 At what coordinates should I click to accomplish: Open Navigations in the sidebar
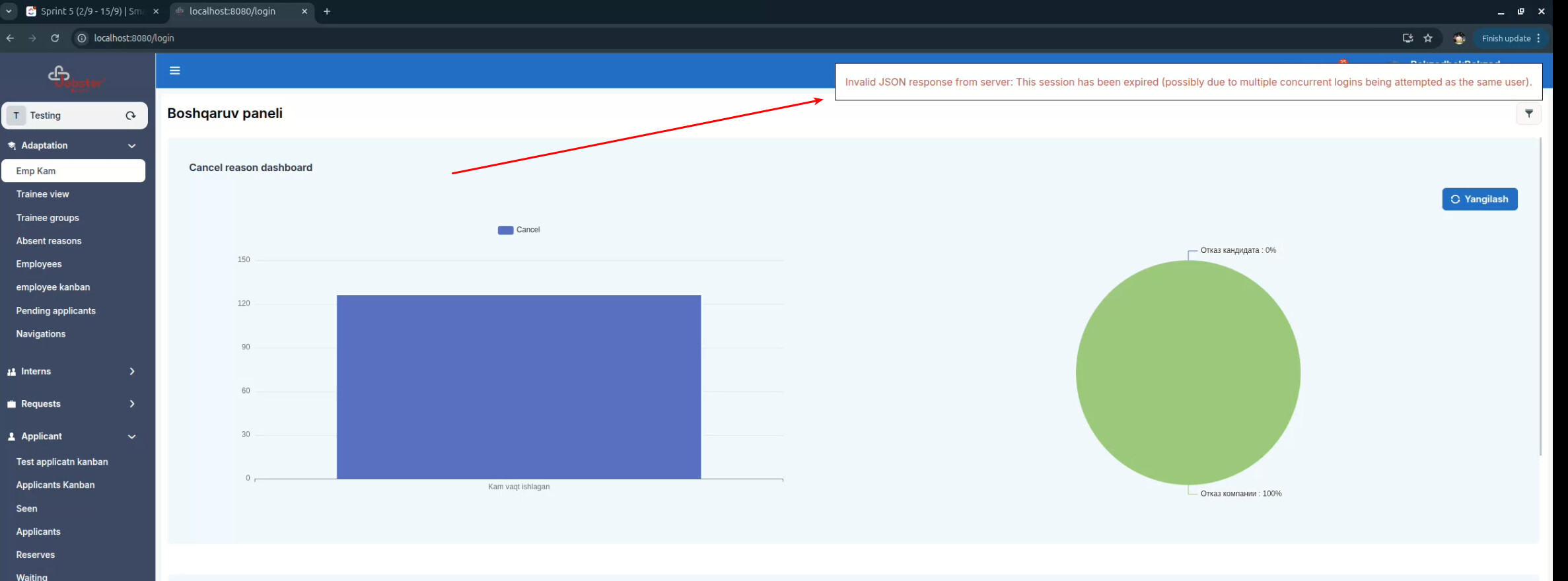41,334
